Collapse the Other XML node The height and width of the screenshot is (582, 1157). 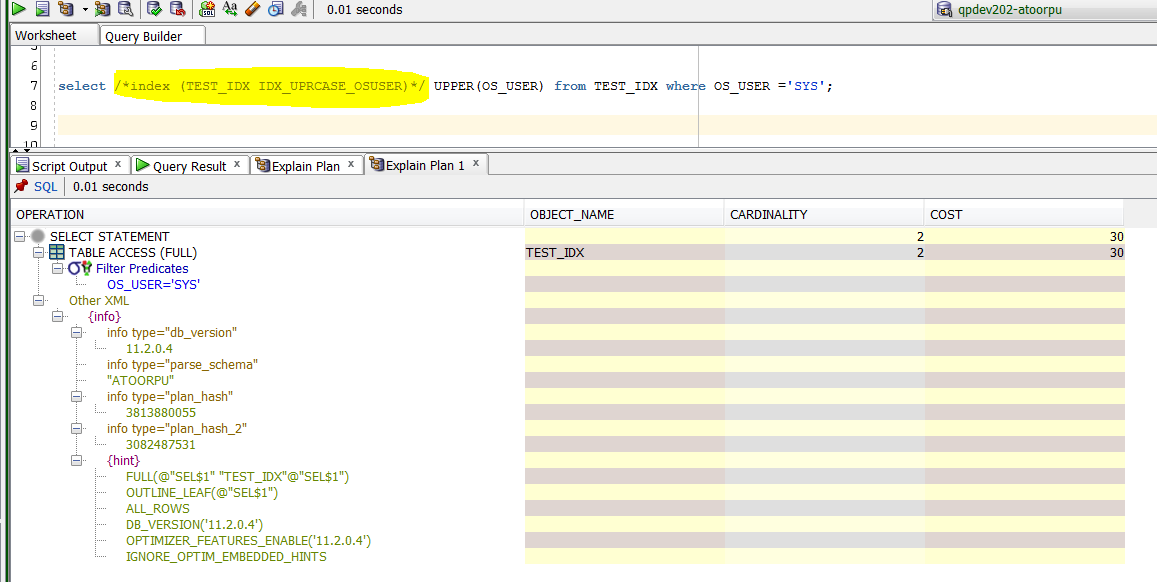point(38,300)
